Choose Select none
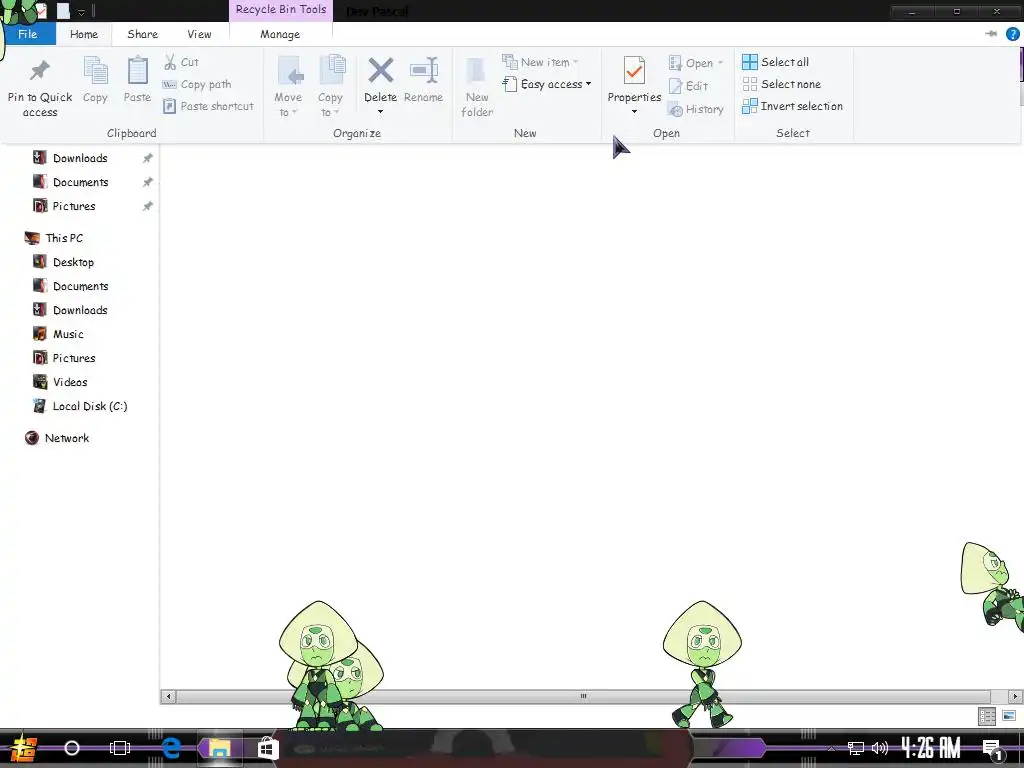Image resolution: width=1024 pixels, height=768 pixels. coord(782,84)
